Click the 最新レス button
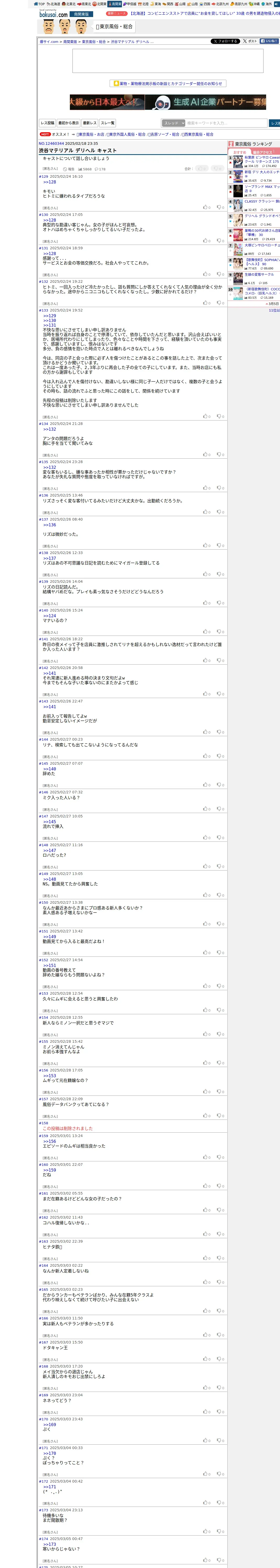Viewport: 280px width, 1568px height. click(x=90, y=123)
